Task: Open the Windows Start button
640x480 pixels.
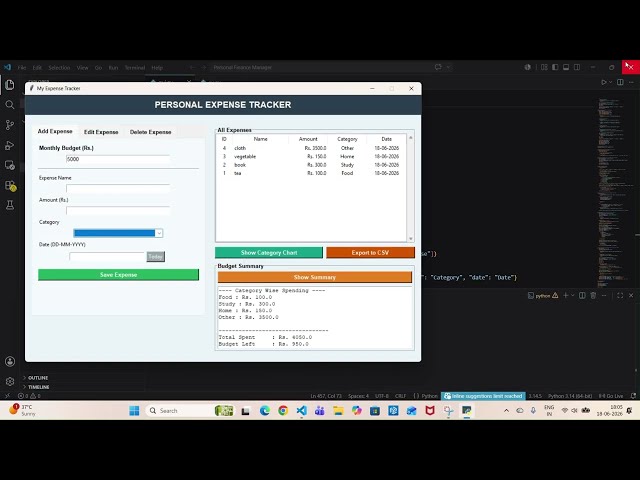Action: [134, 411]
